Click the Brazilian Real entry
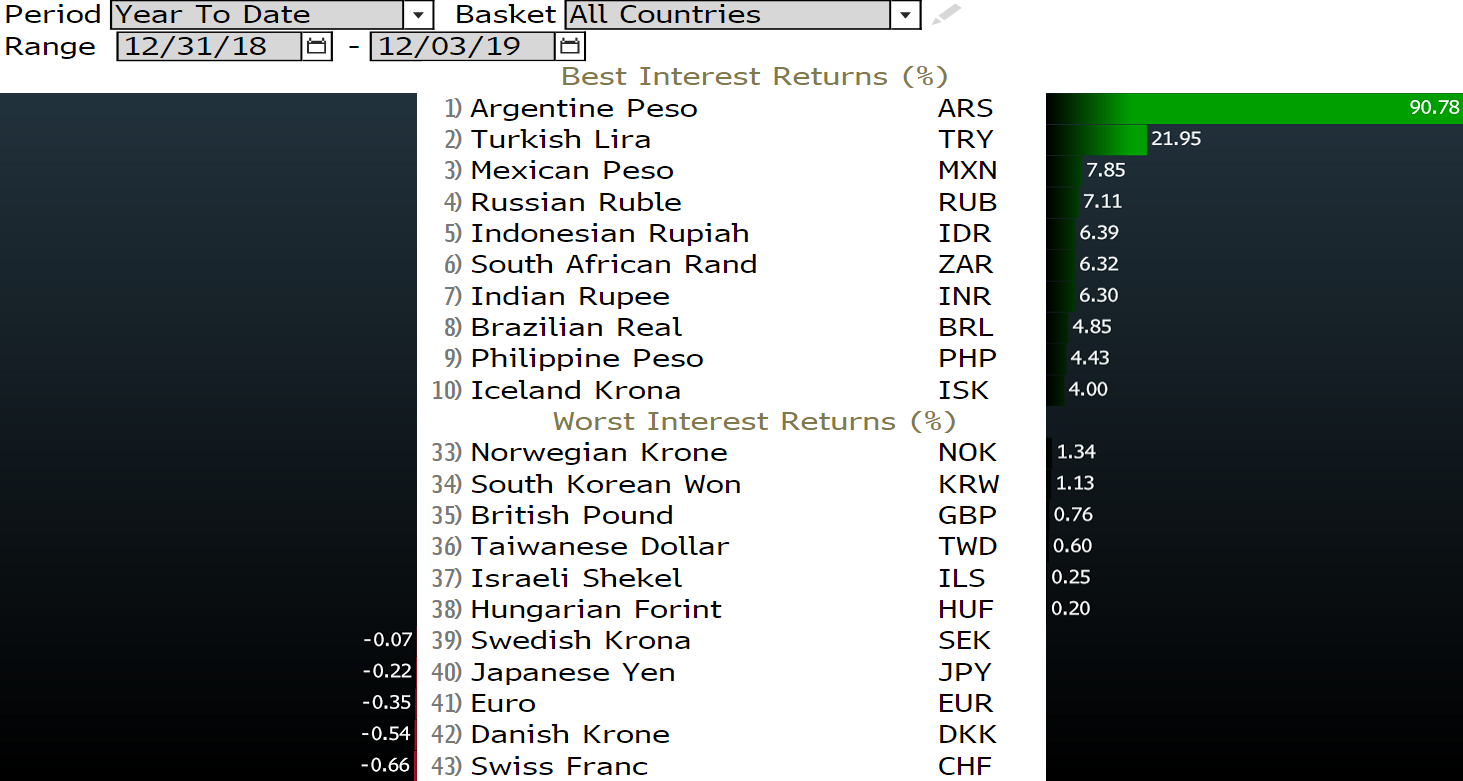 click(576, 327)
